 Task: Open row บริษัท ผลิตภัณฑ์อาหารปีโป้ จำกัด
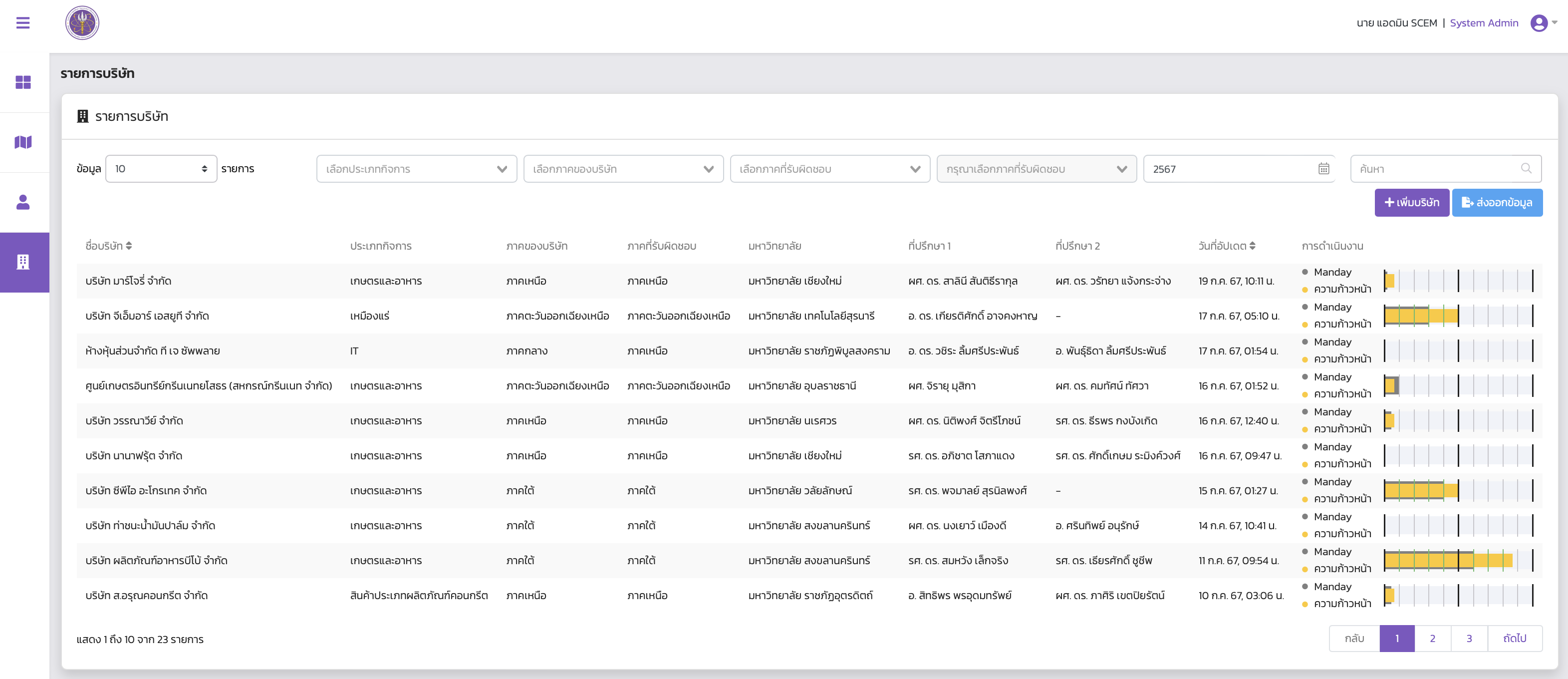tap(809, 560)
